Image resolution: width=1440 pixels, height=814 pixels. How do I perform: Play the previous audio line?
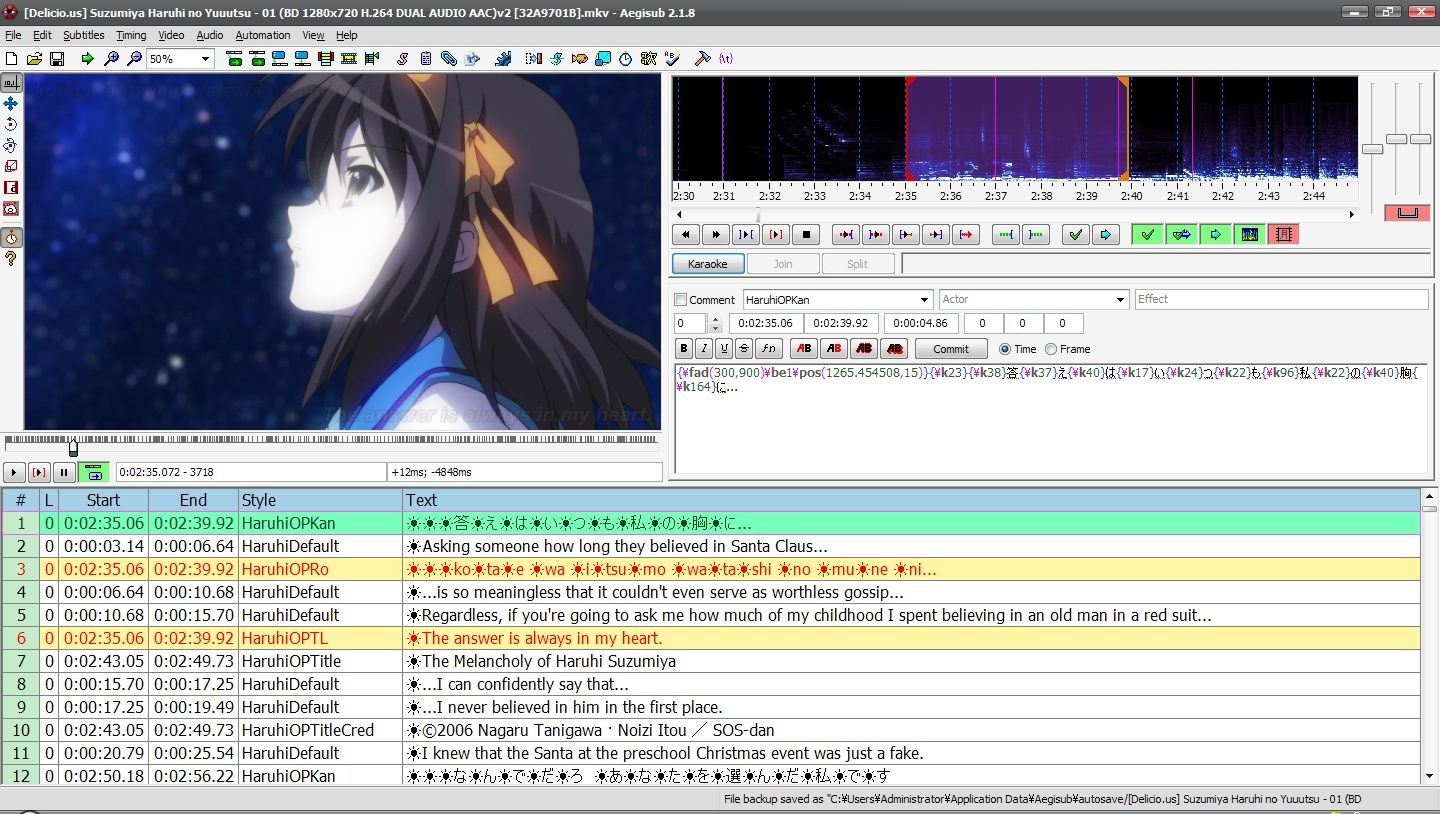pos(685,235)
